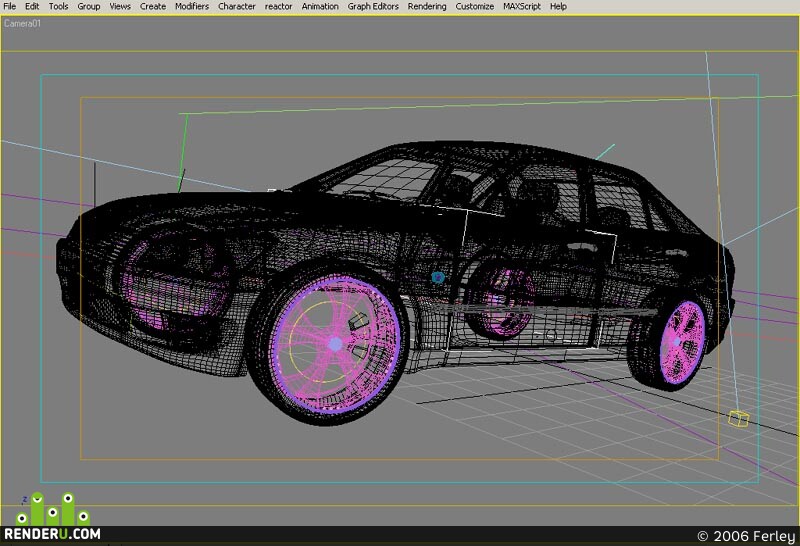Open the MAXScript menu
The image size is (800, 546).
521,6
